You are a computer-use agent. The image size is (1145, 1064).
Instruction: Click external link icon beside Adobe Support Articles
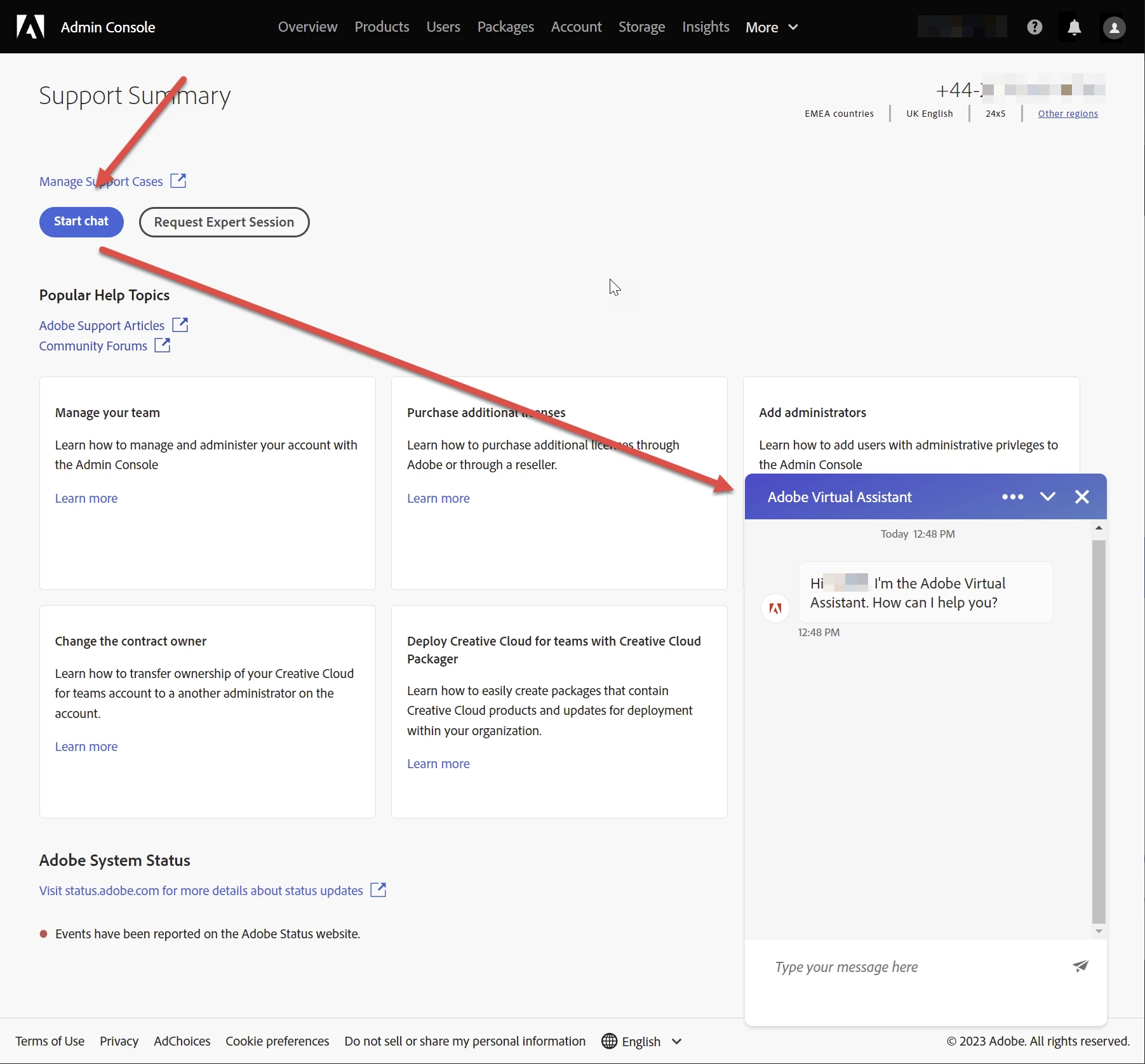tap(180, 325)
